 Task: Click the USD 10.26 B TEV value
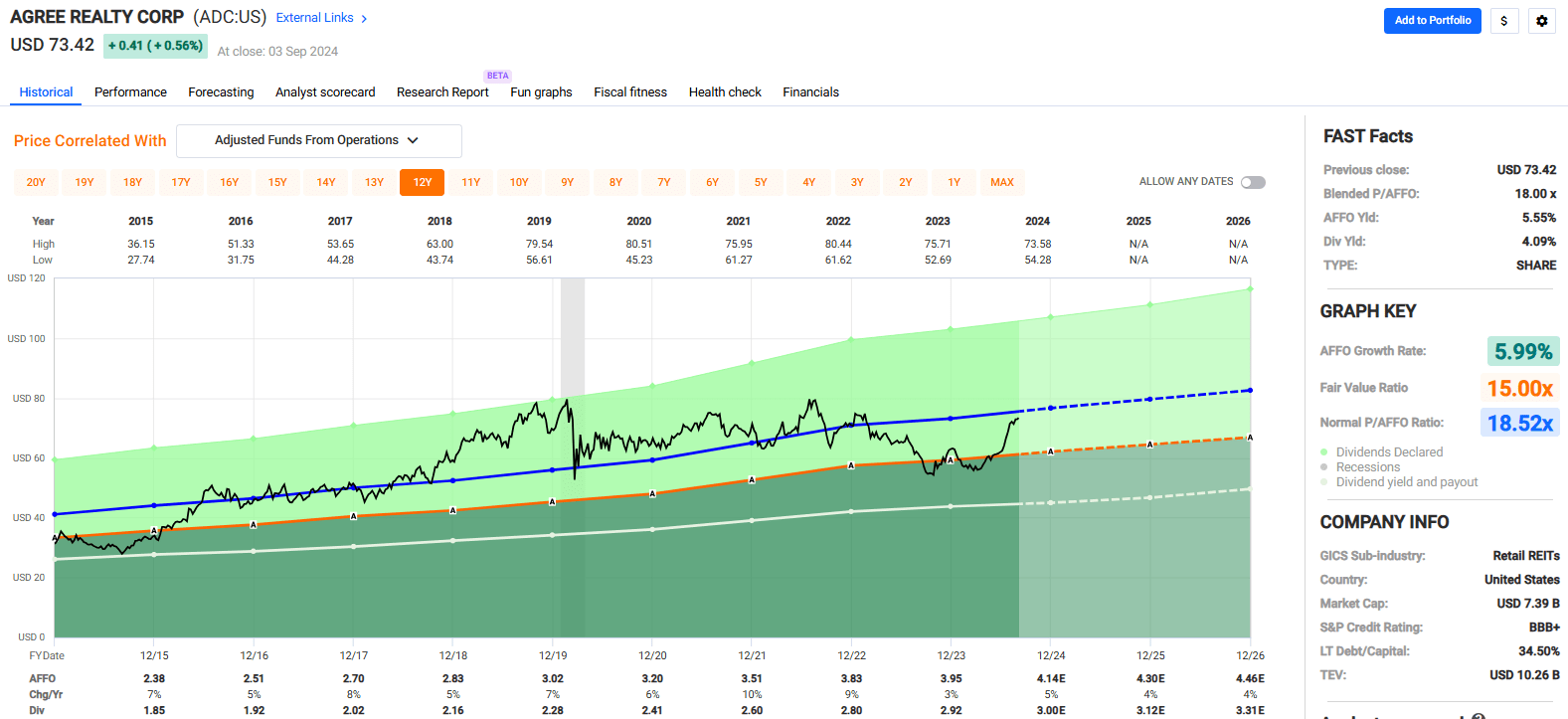pyautogui.click(x=1524, y=675)
